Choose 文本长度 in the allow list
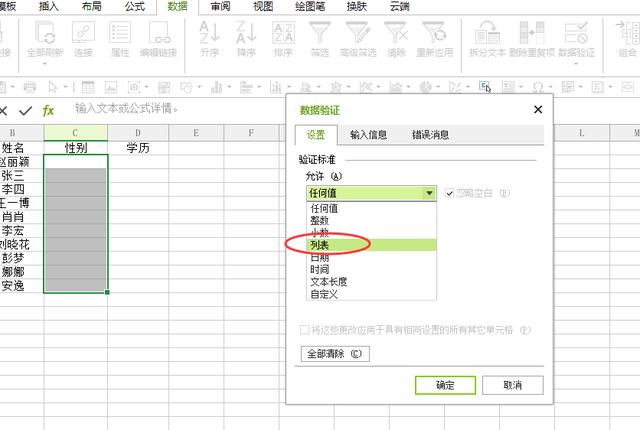Viewport: 640px width, 430px height. click(x=371, y=281)
